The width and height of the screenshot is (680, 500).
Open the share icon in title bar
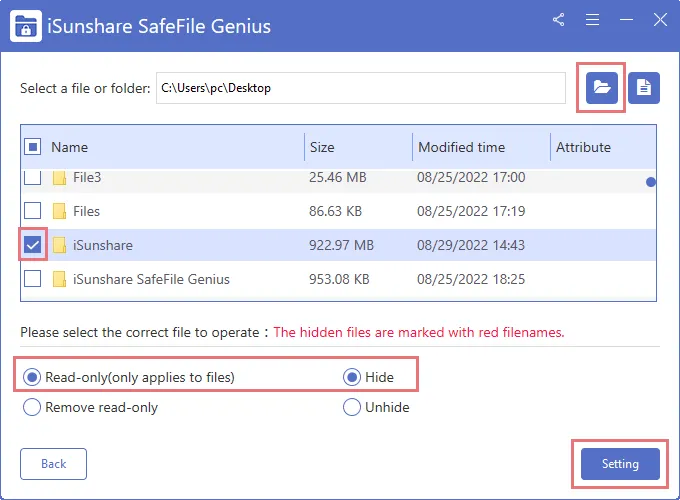[x=559, y=20]
